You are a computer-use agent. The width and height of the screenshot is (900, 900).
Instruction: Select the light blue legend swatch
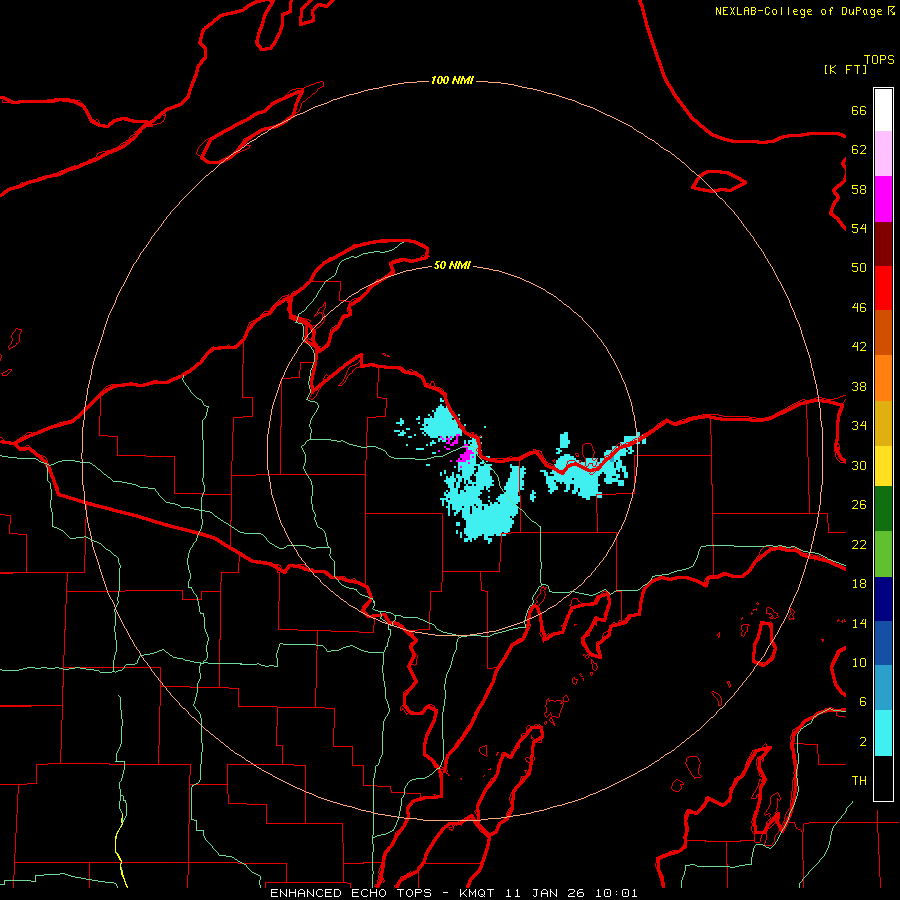tap(883, 688)
